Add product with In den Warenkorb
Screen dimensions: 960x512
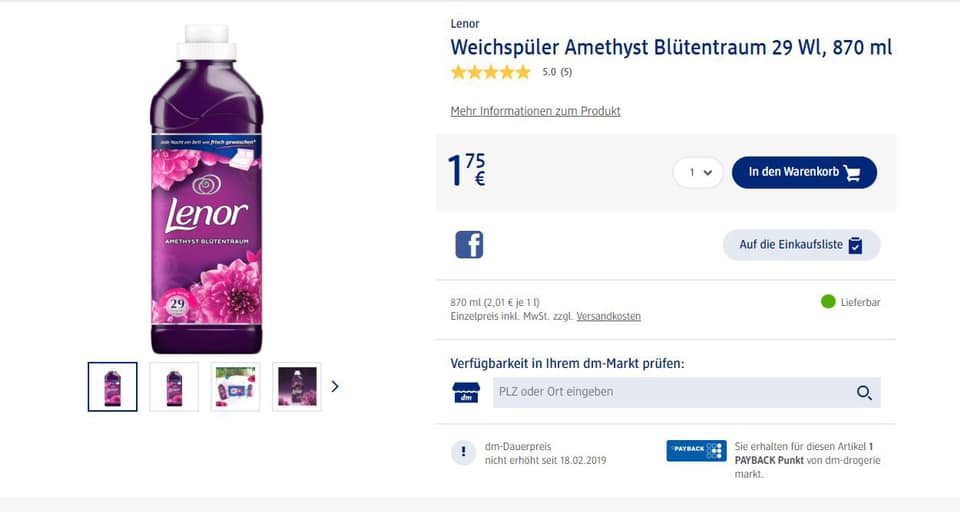[804, 173]
